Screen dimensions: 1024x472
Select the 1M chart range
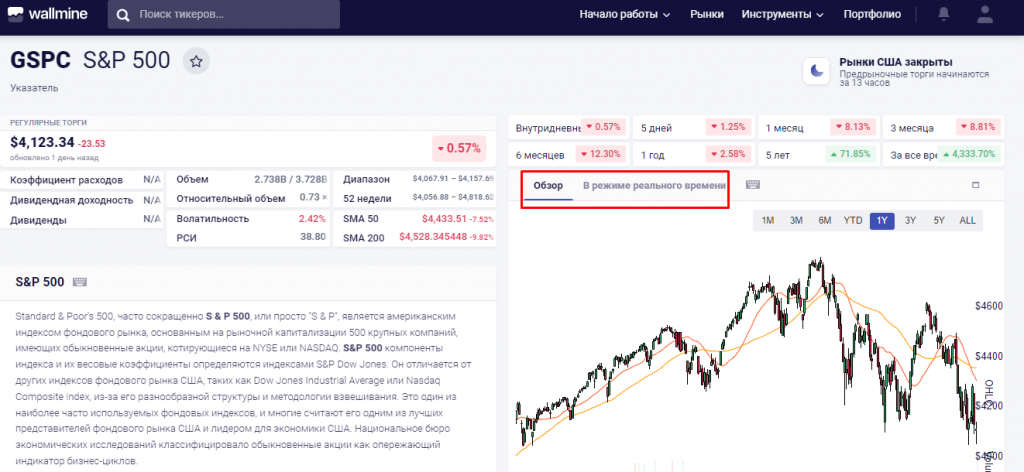pyautogui.click(x=768, y=220)
